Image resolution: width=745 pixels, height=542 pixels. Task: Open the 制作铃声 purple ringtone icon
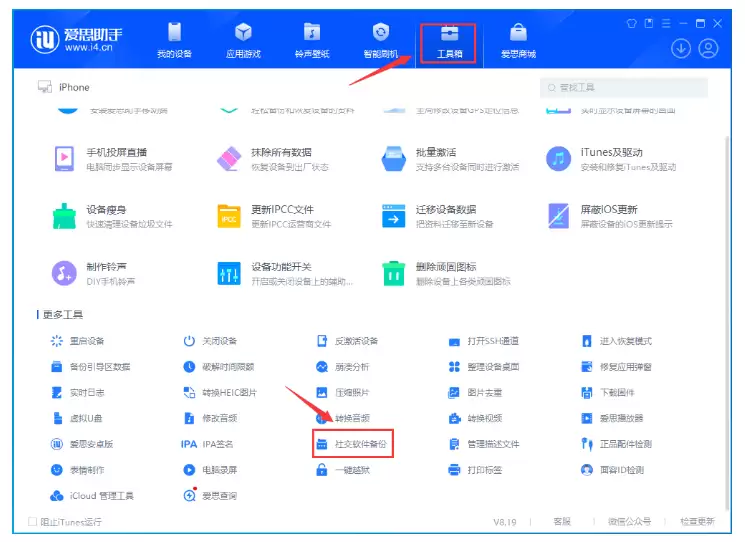(64, 273)
